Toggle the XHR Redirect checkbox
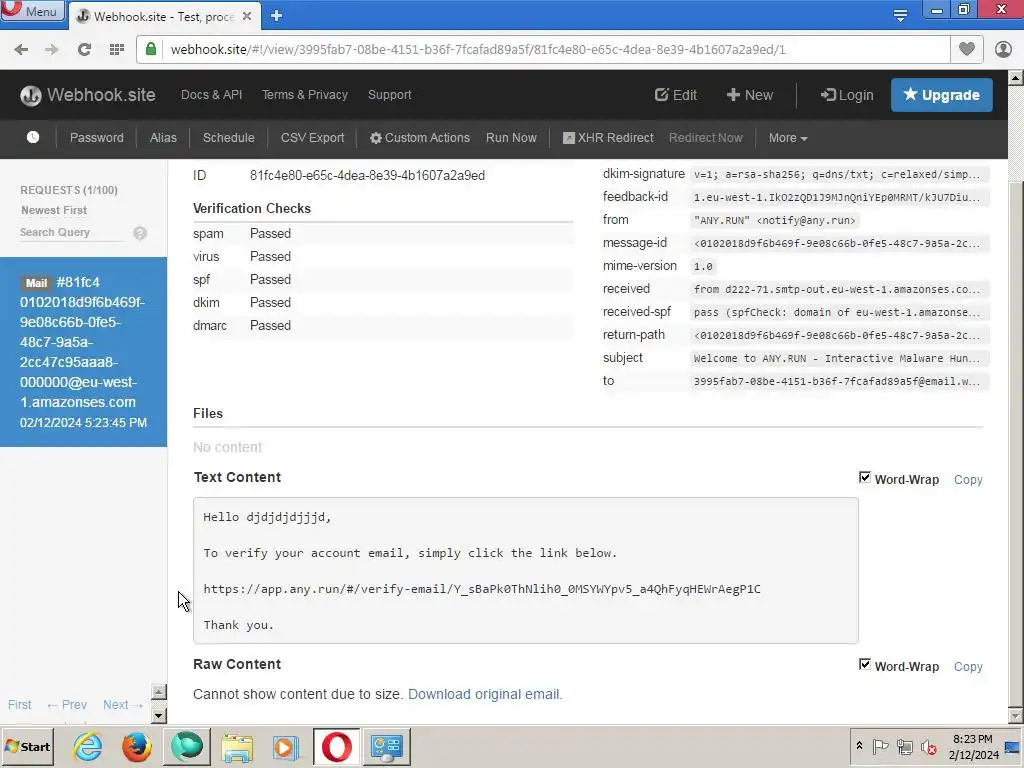The width and height of the screenshot is (1024, 768). (x=569, y=138)
